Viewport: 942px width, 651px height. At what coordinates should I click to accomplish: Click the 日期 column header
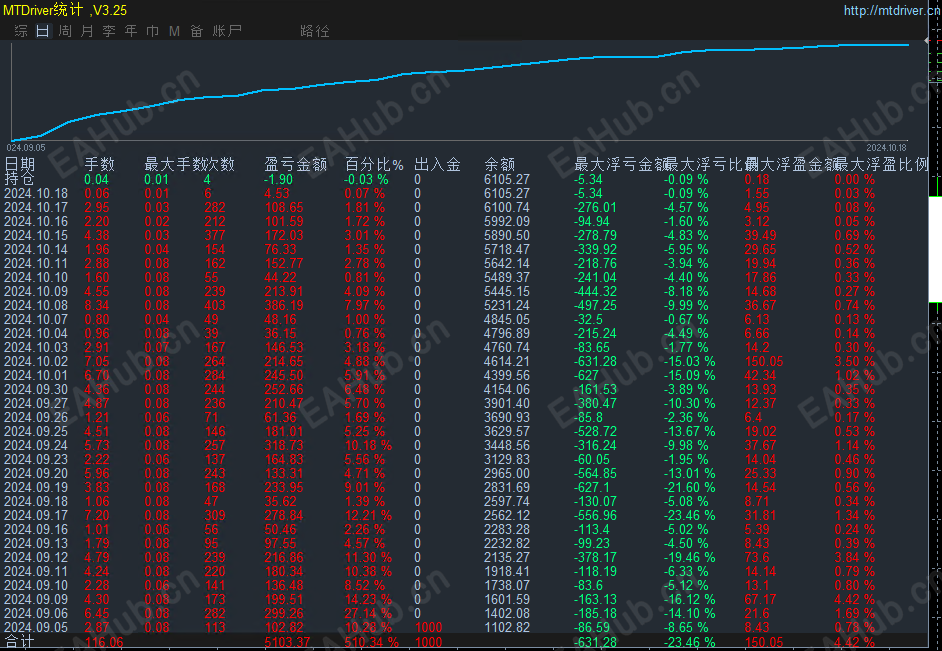click(x=20, y=165)
